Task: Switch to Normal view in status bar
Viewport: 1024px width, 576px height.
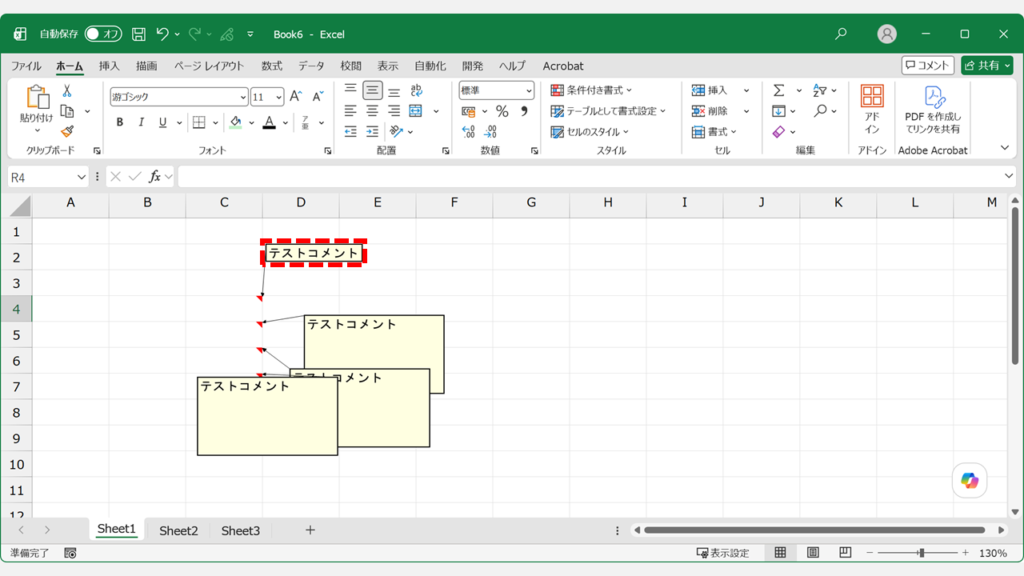Action: (780, 553)
